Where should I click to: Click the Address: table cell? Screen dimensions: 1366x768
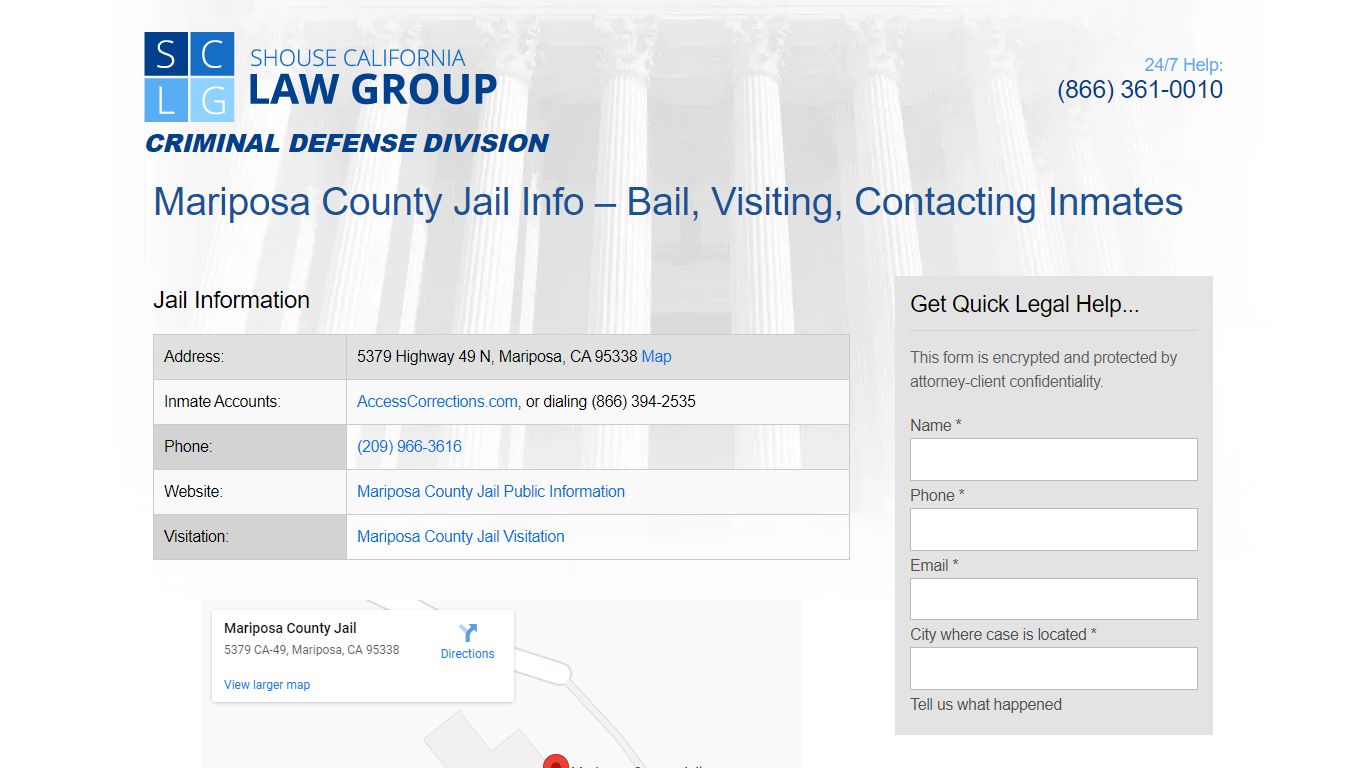tap(250, 357)
